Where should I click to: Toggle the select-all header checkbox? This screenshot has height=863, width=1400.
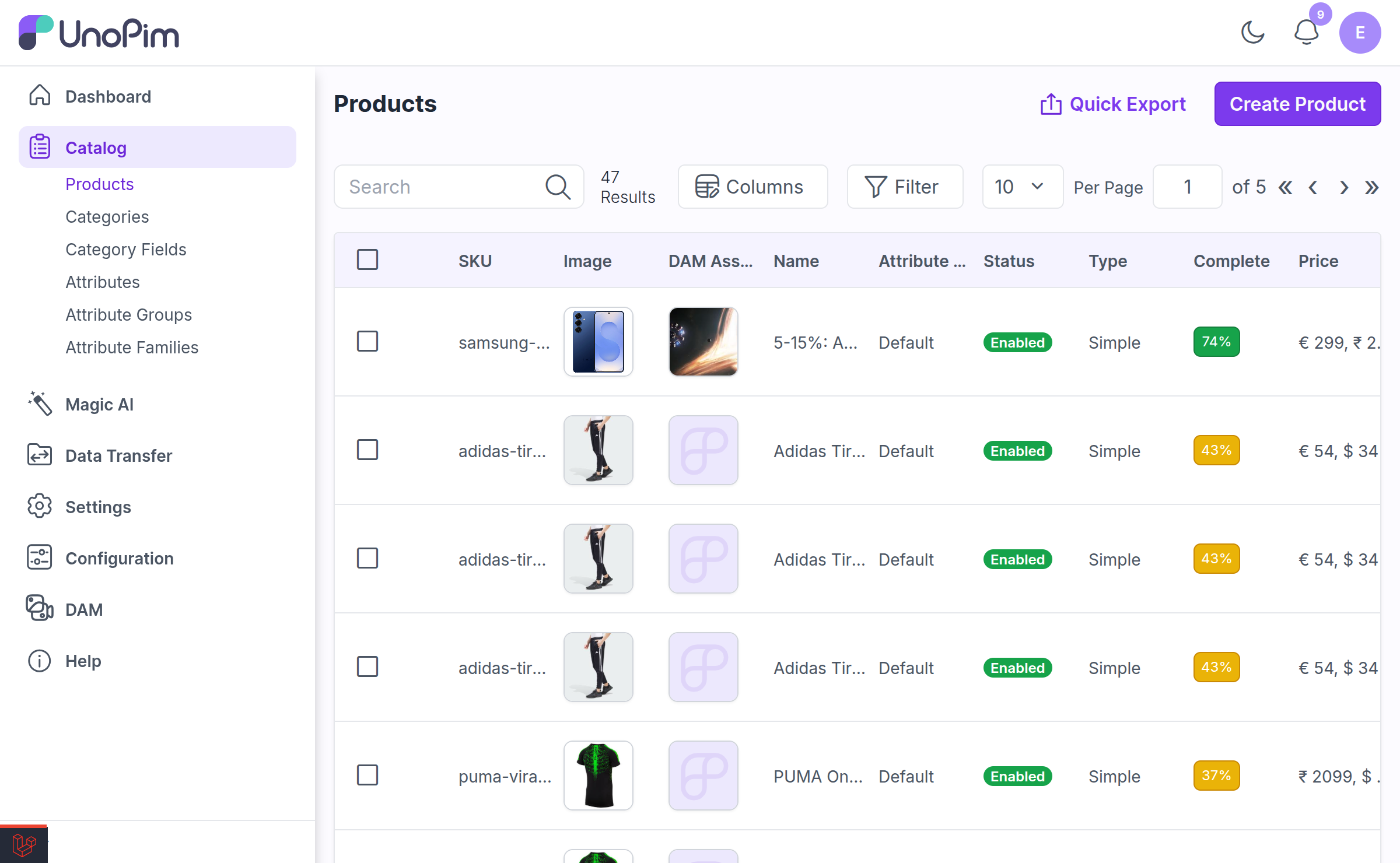click(367, 260)
